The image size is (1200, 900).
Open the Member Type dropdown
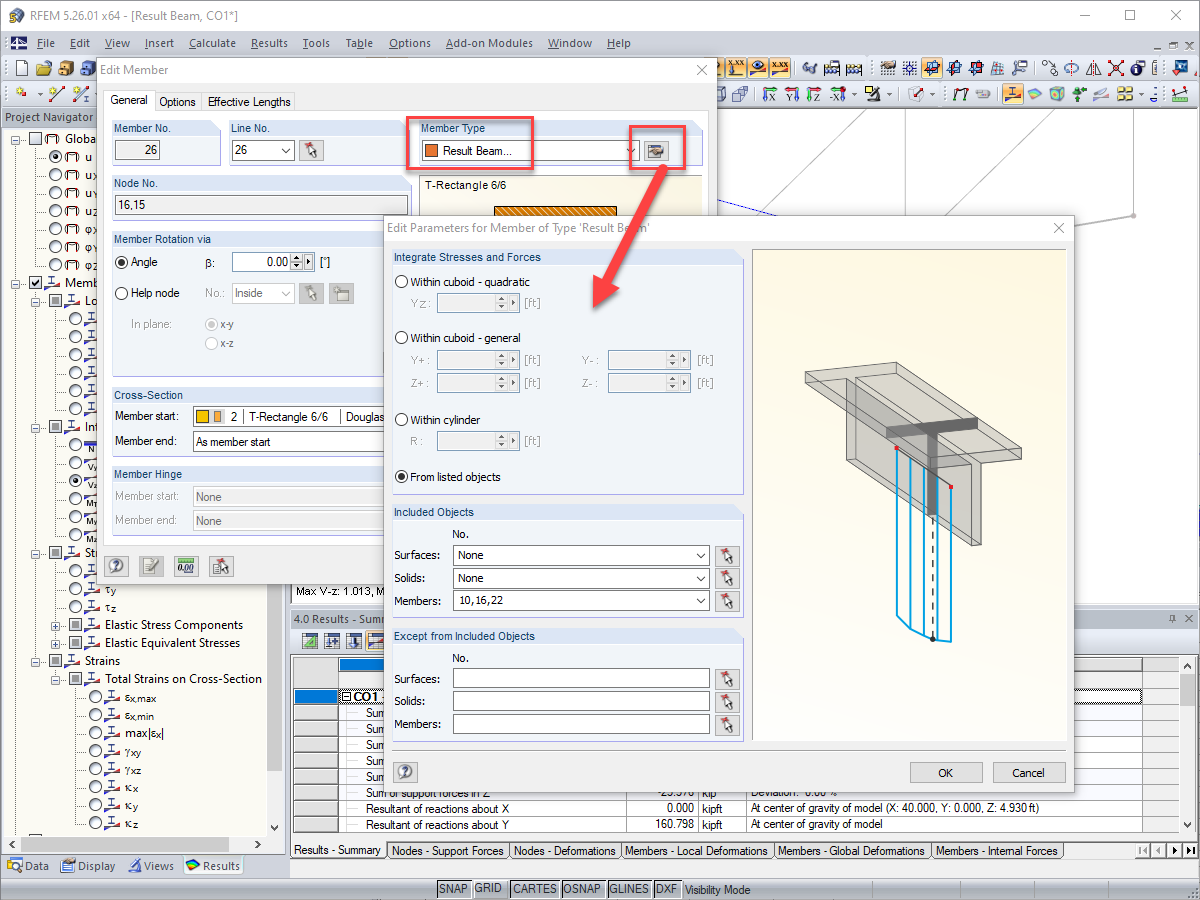[x=631, y=151]
